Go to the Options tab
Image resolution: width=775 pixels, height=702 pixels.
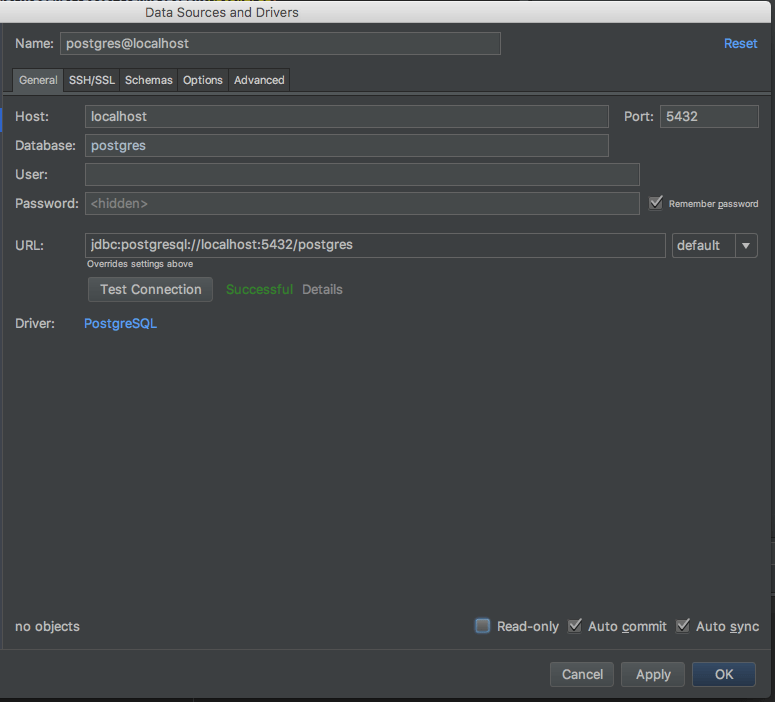(203, 80)
